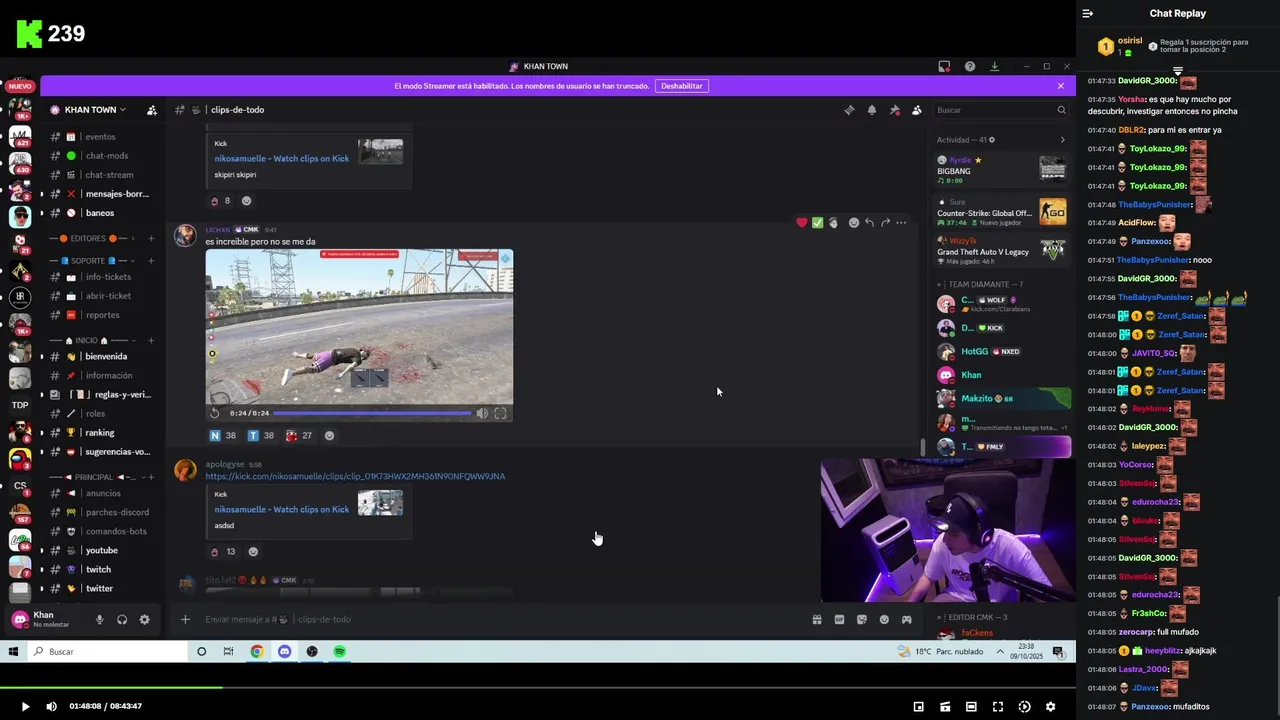Toggle Discord headphones deafen
The width and height of the screenshot is (1280, 720).
coord(122,620)
